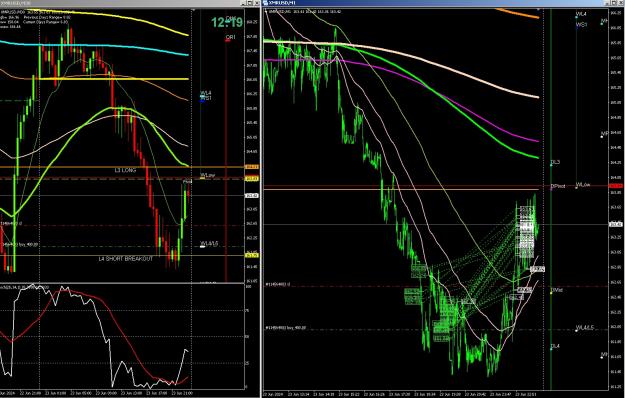
Task: Select the WL4/L5 label in right chart
Action: [x=585, y=328]
